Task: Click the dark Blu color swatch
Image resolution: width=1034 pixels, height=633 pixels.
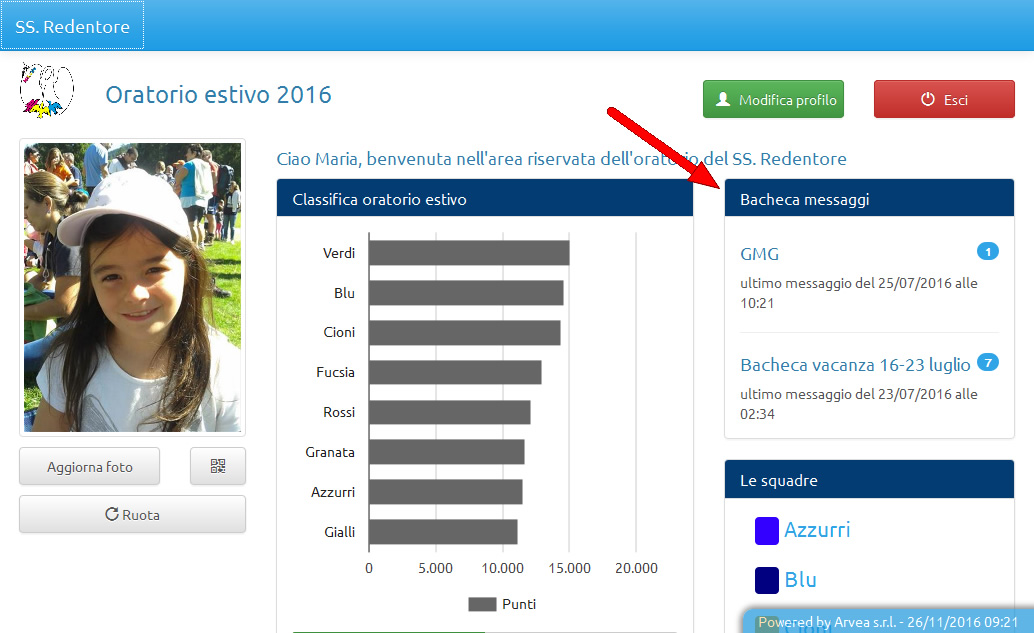Action: 767,581
